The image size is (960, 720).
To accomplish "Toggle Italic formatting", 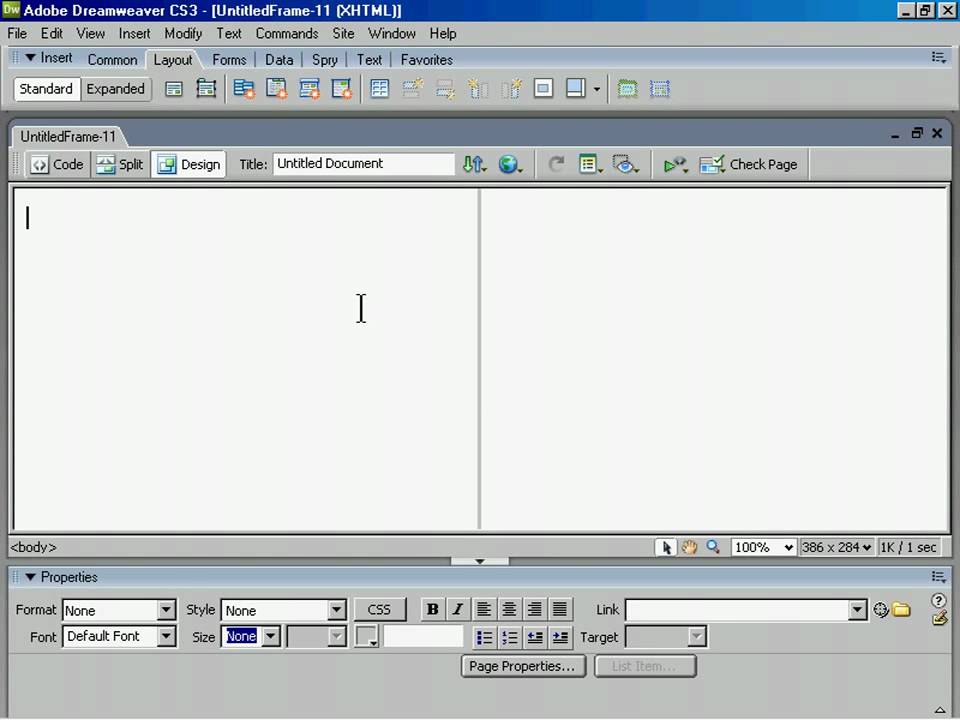I will point(457,609).
